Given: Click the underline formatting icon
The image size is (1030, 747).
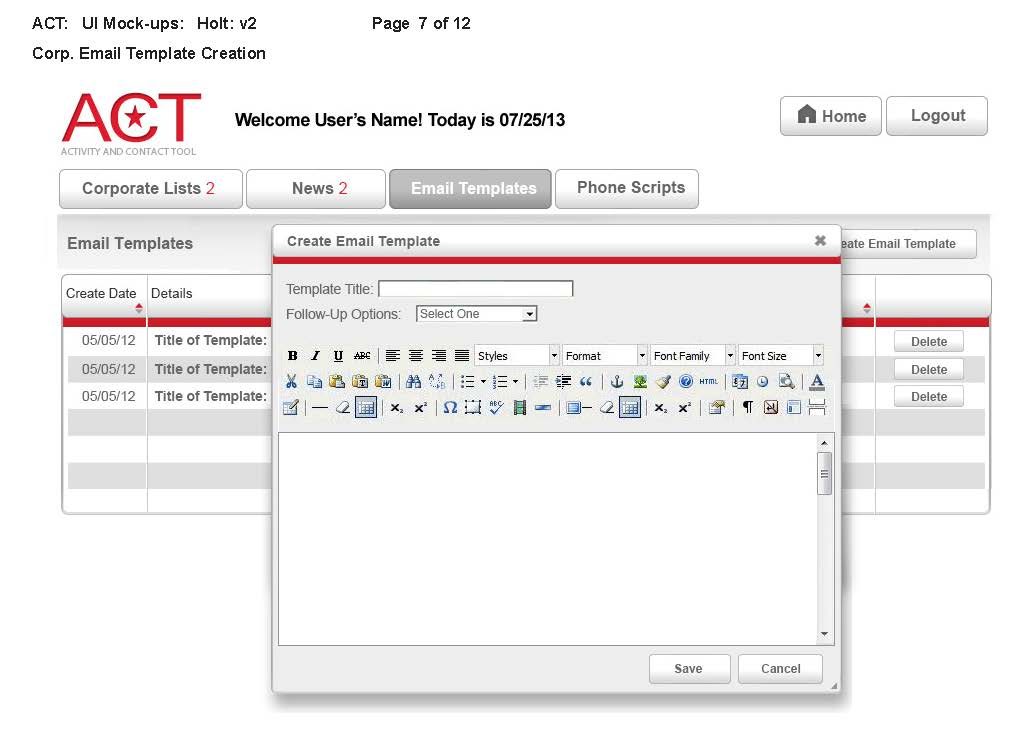Looking at the screenshot, I should (338, 356).
